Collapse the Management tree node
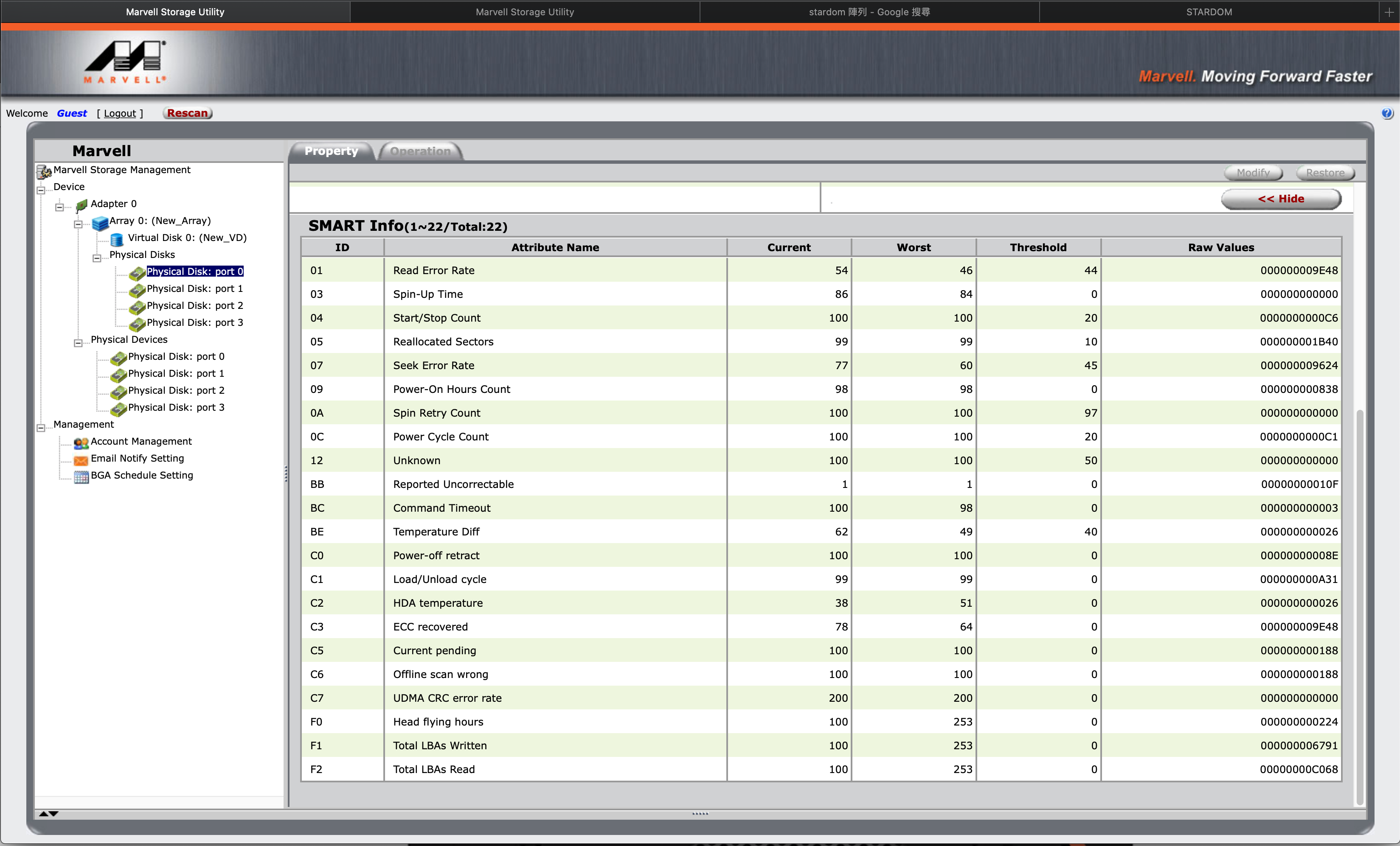The image size is (1400, 846). click(x=41, y=428)
